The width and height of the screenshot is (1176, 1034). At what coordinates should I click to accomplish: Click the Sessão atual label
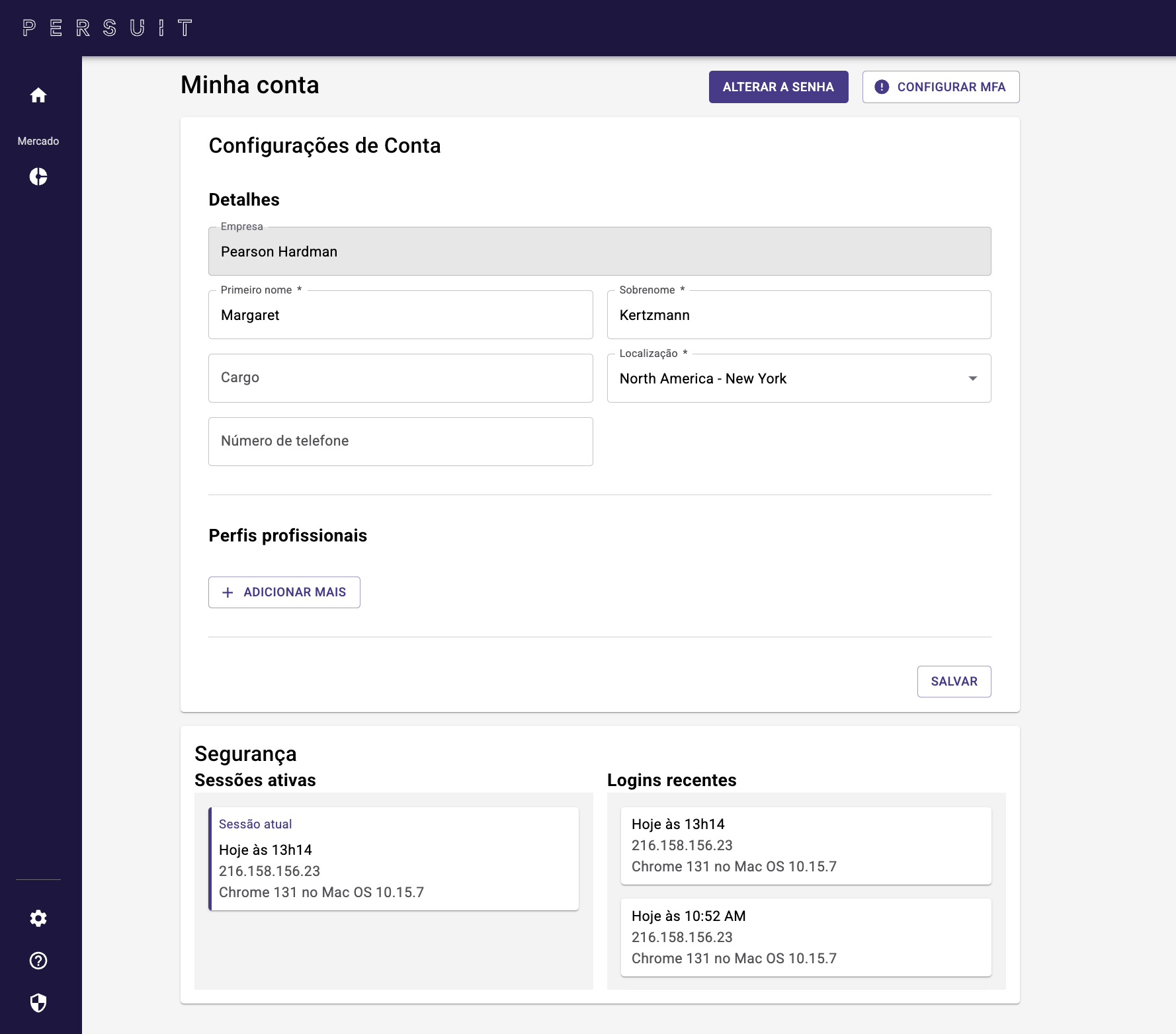coord(255,824)
